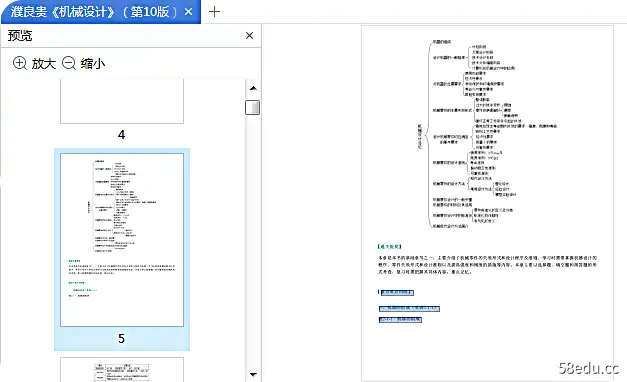Click the 放大 zoom-in magnifier icon
The image size is (627, 382).
point(20,63)
